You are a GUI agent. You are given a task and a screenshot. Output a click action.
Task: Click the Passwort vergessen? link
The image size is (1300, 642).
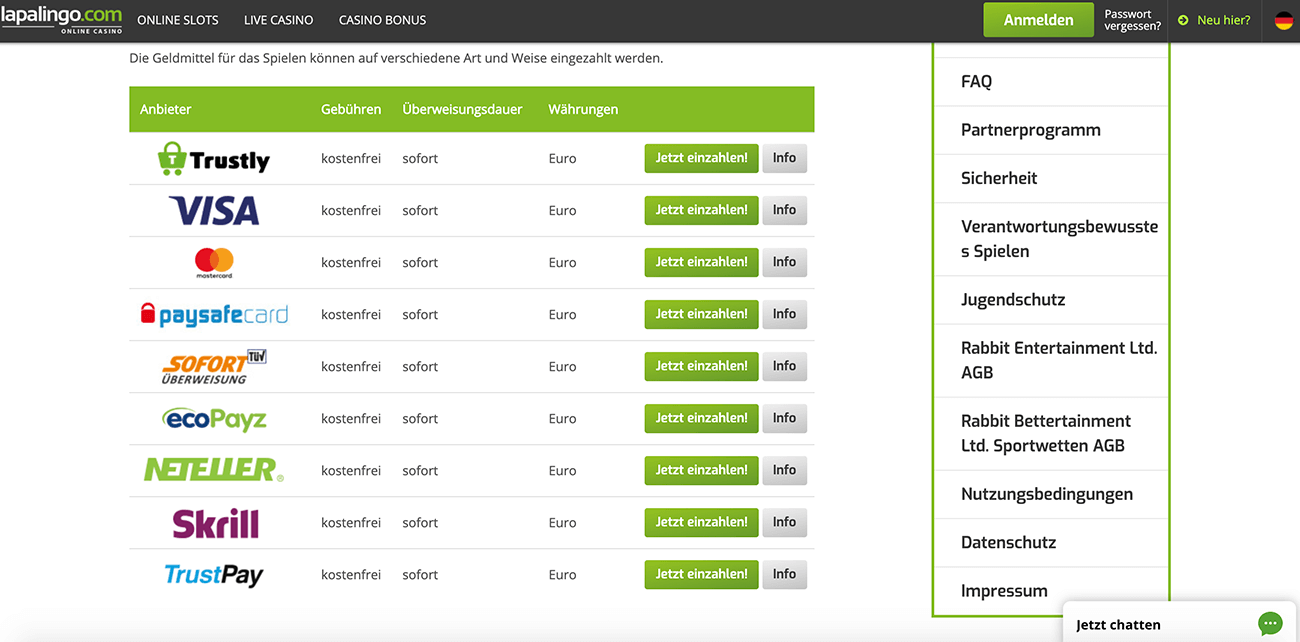click(1132, 20)
